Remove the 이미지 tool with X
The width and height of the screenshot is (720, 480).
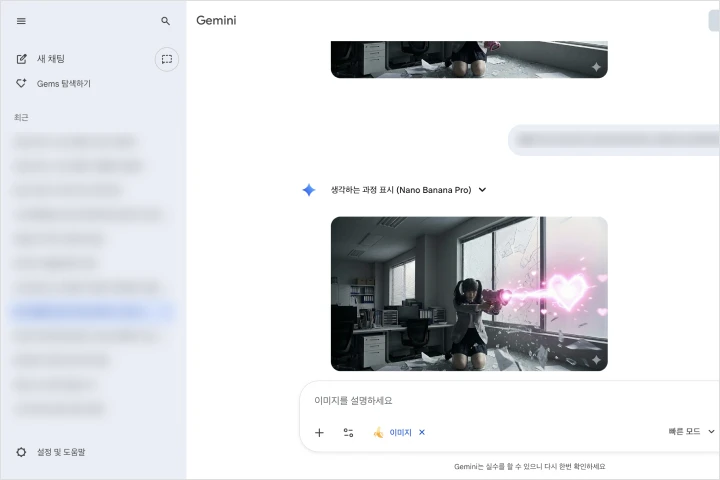422,432
